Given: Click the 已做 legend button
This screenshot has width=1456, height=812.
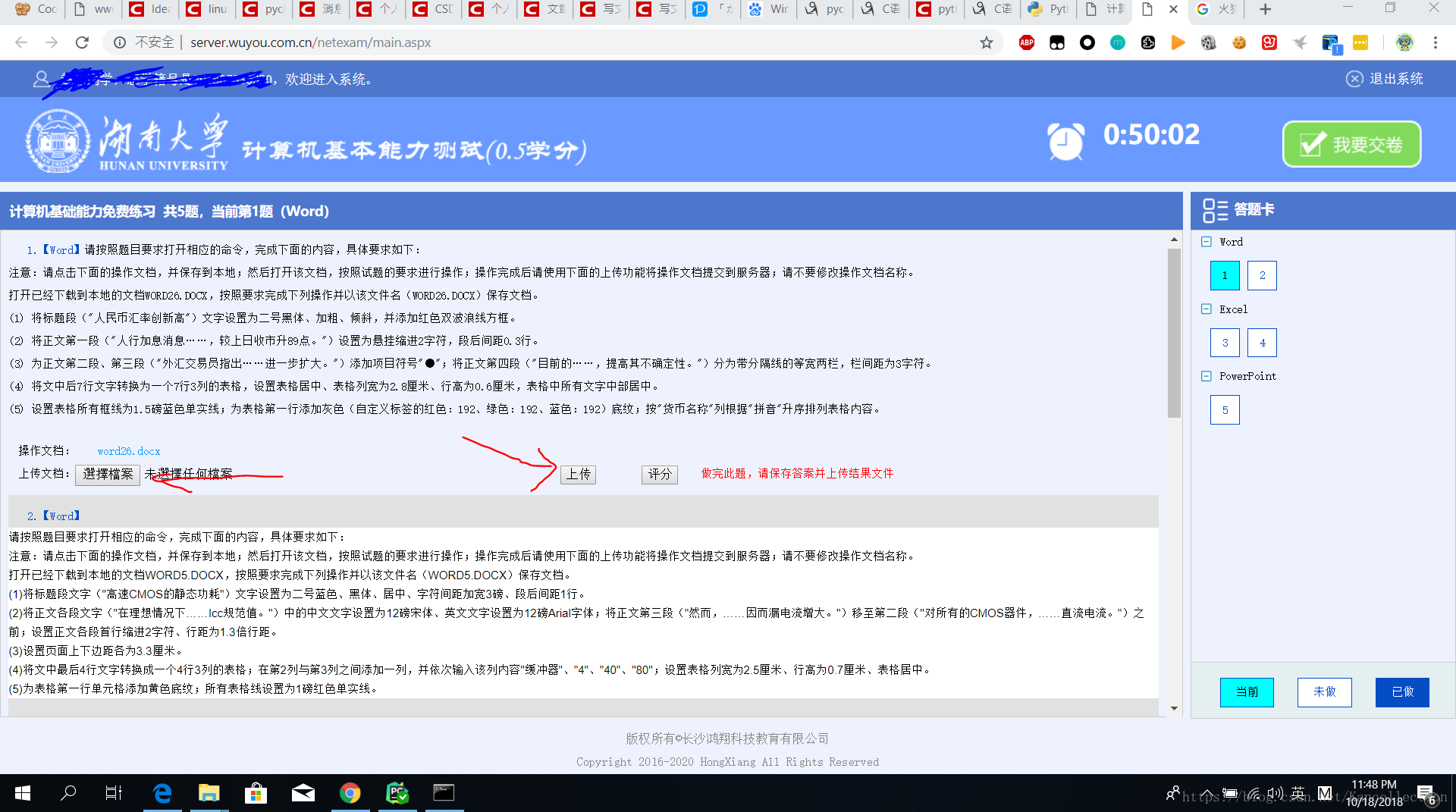Looking at the screenshot, I should tap(1403, 692).
